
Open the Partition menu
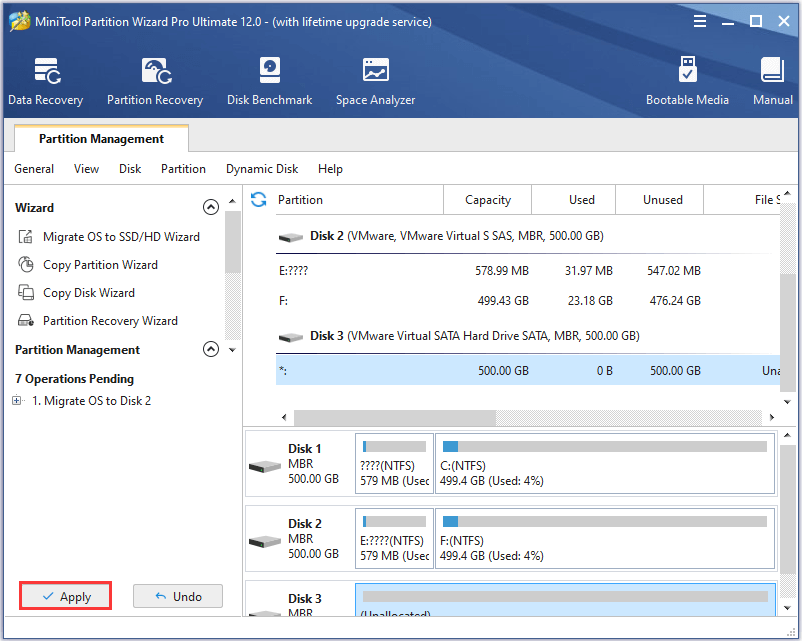click(x=183, y=169)
